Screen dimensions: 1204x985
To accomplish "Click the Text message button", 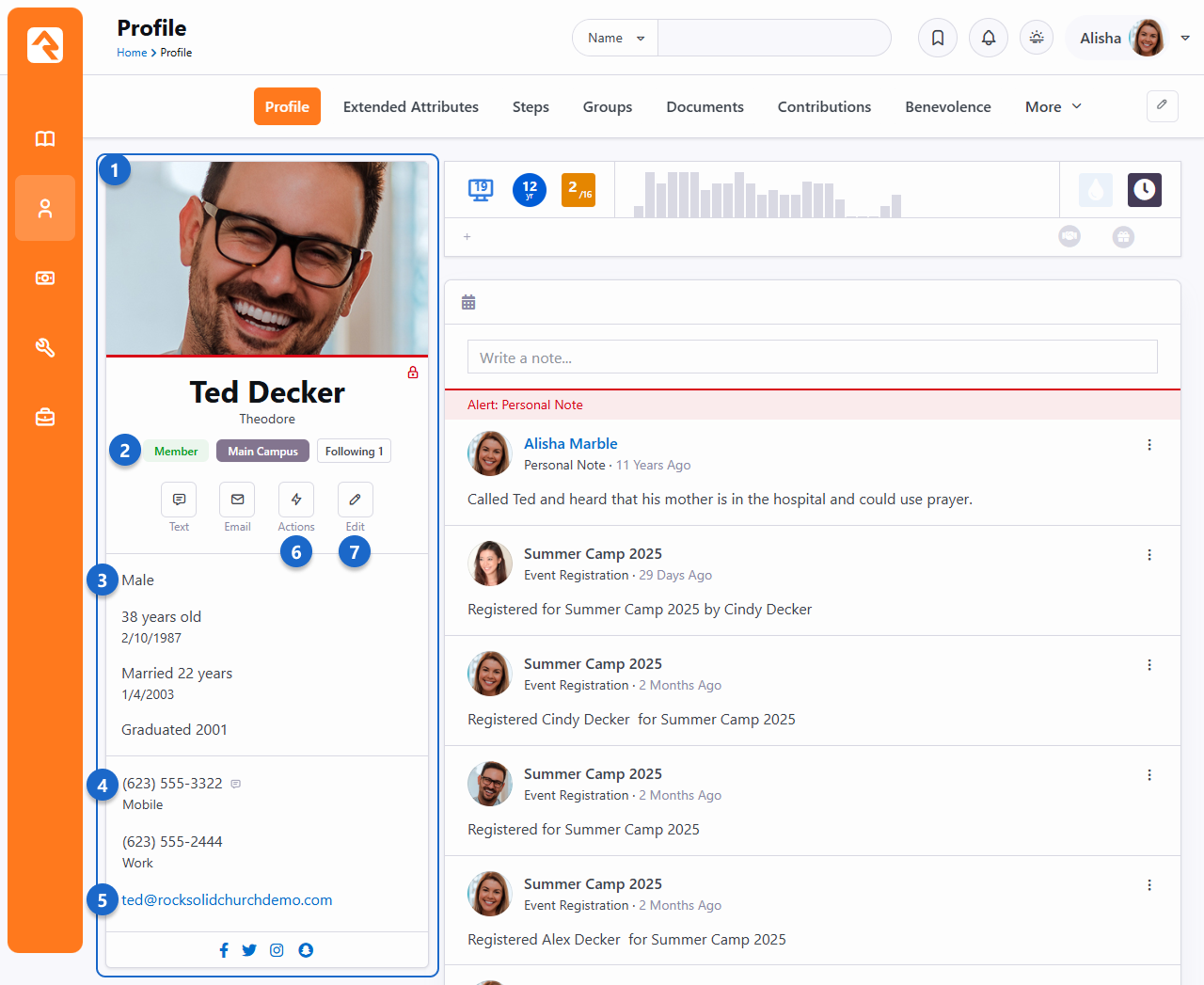I will tap(179, 500).
